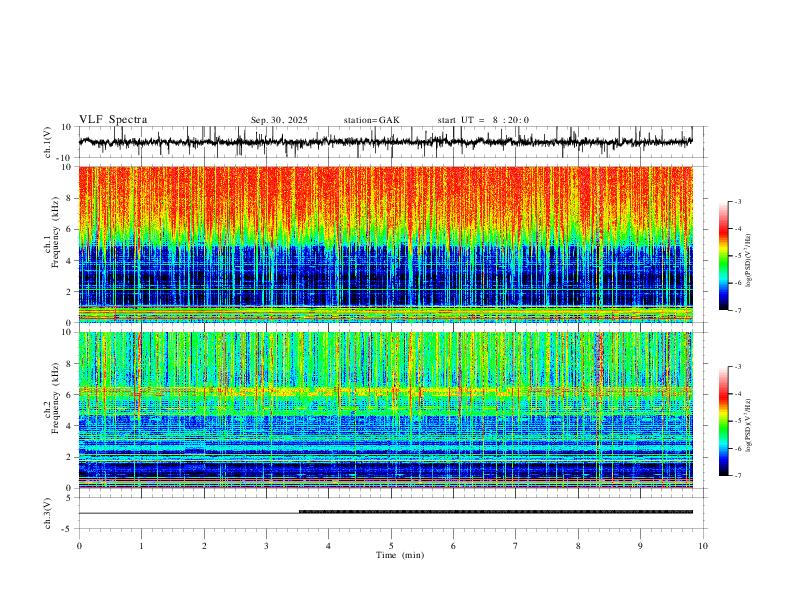Click the lower PSD color bar
792x612 pixels.
pos(724,421)
